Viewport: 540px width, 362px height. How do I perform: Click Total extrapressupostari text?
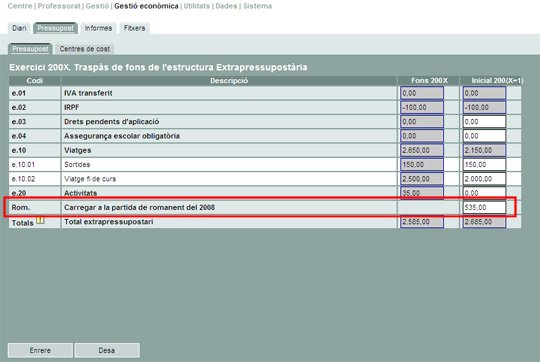[x=109, y=222]
